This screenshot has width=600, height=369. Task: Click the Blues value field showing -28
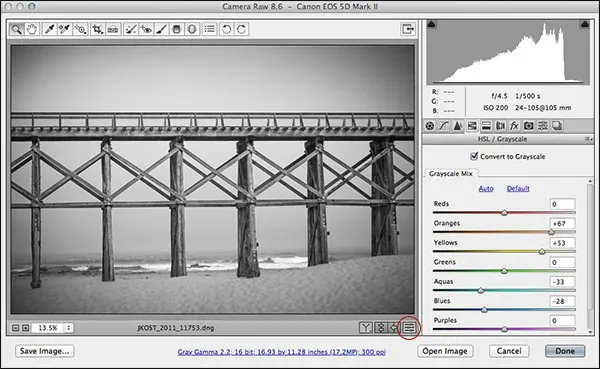coord(562,301)
